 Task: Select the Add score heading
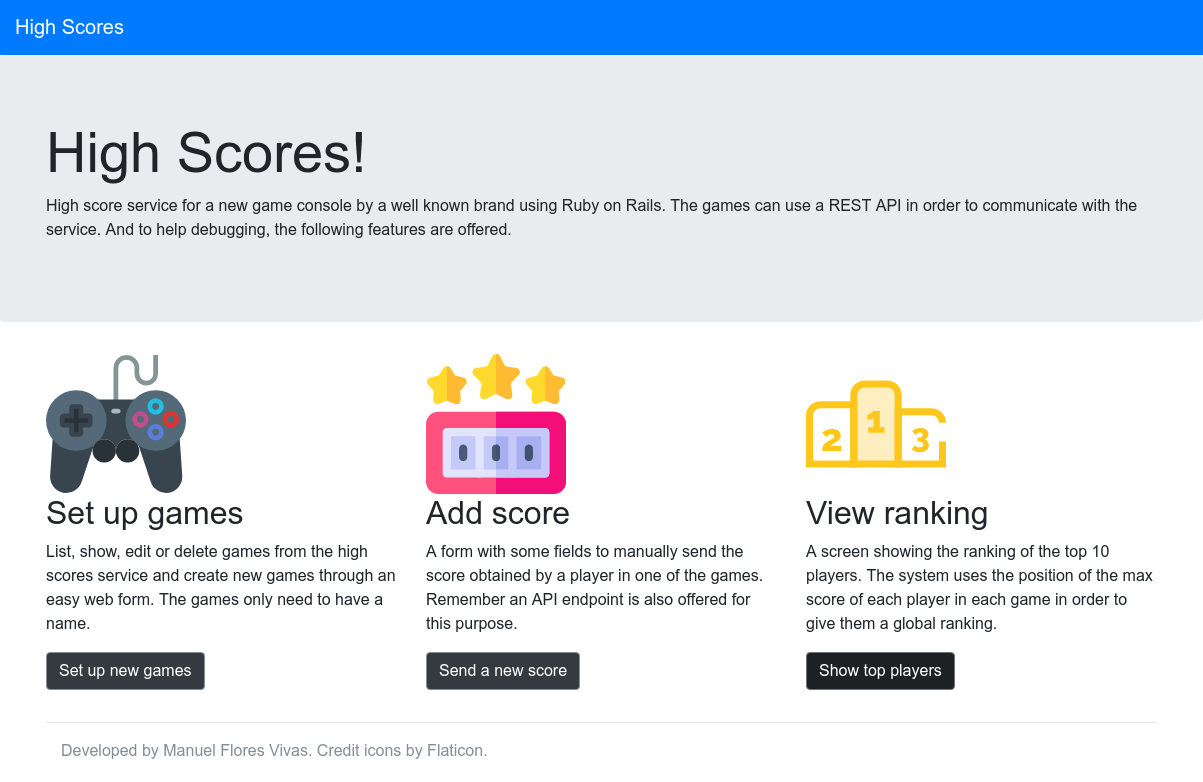[x=498, y=513]
